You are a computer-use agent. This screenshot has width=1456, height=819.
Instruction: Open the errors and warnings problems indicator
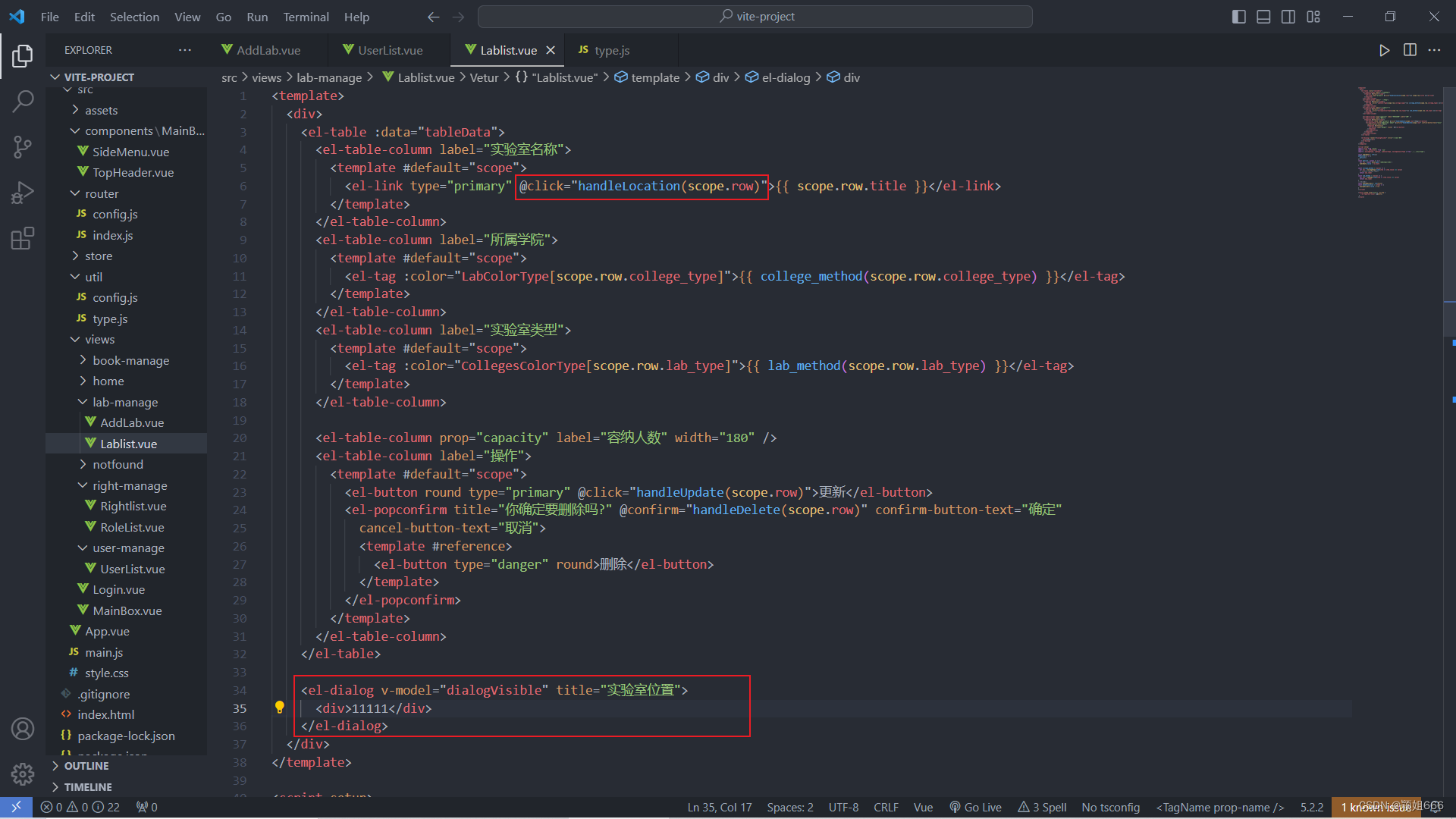80,807
